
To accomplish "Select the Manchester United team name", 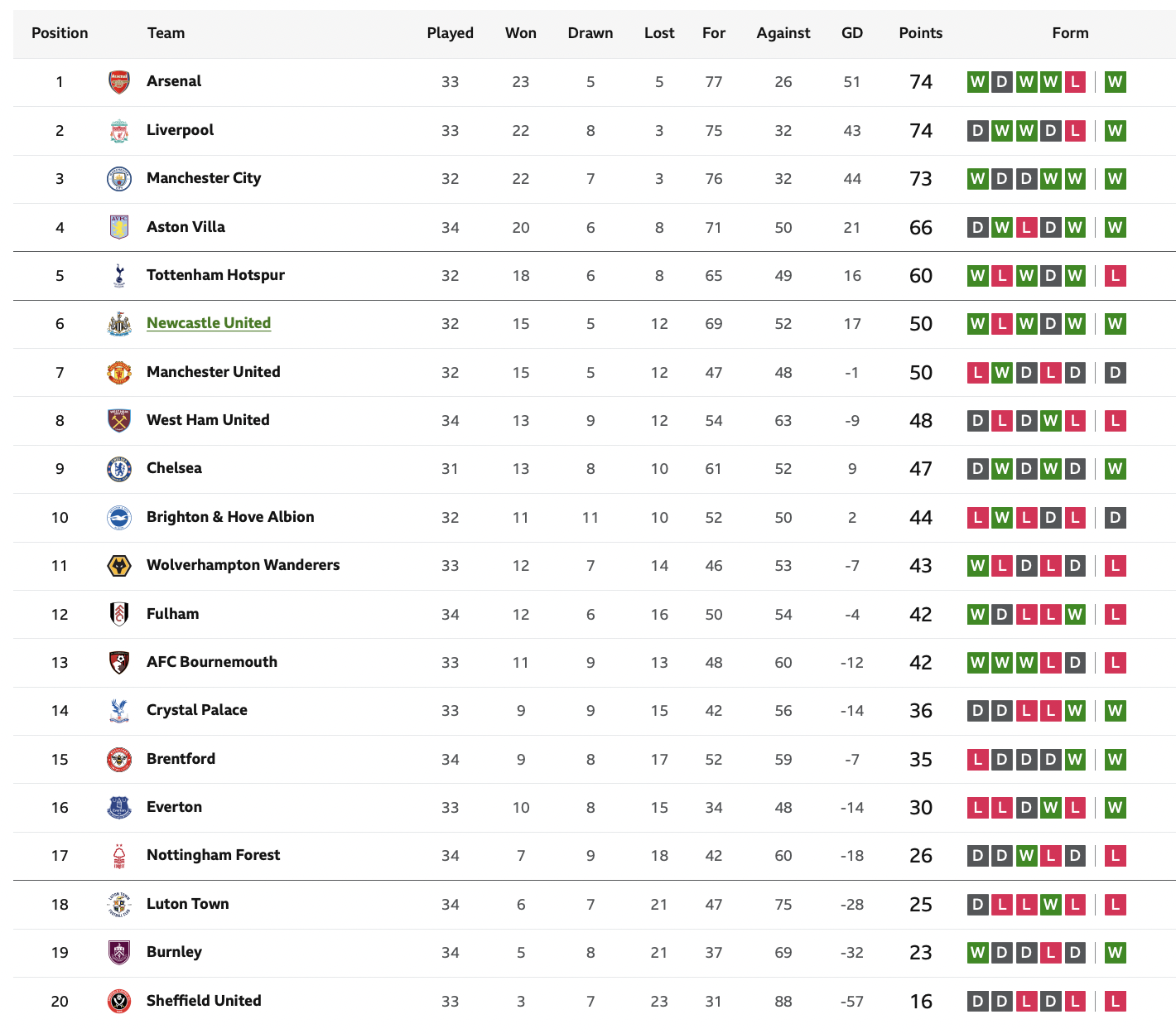I will (214, 372).
